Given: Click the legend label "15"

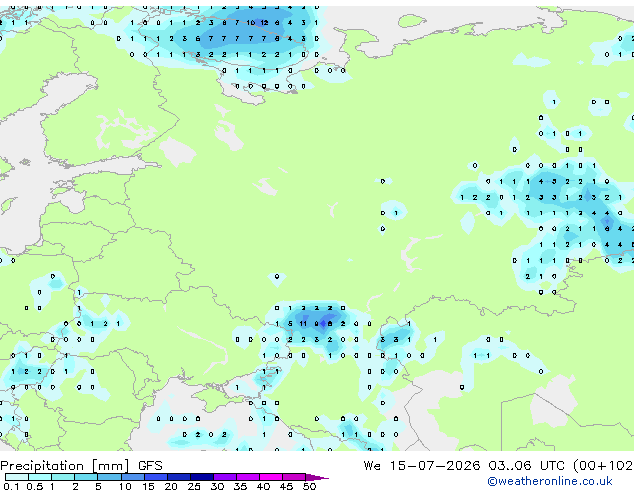Looking at the screenshot, I should tap(148, 486).
